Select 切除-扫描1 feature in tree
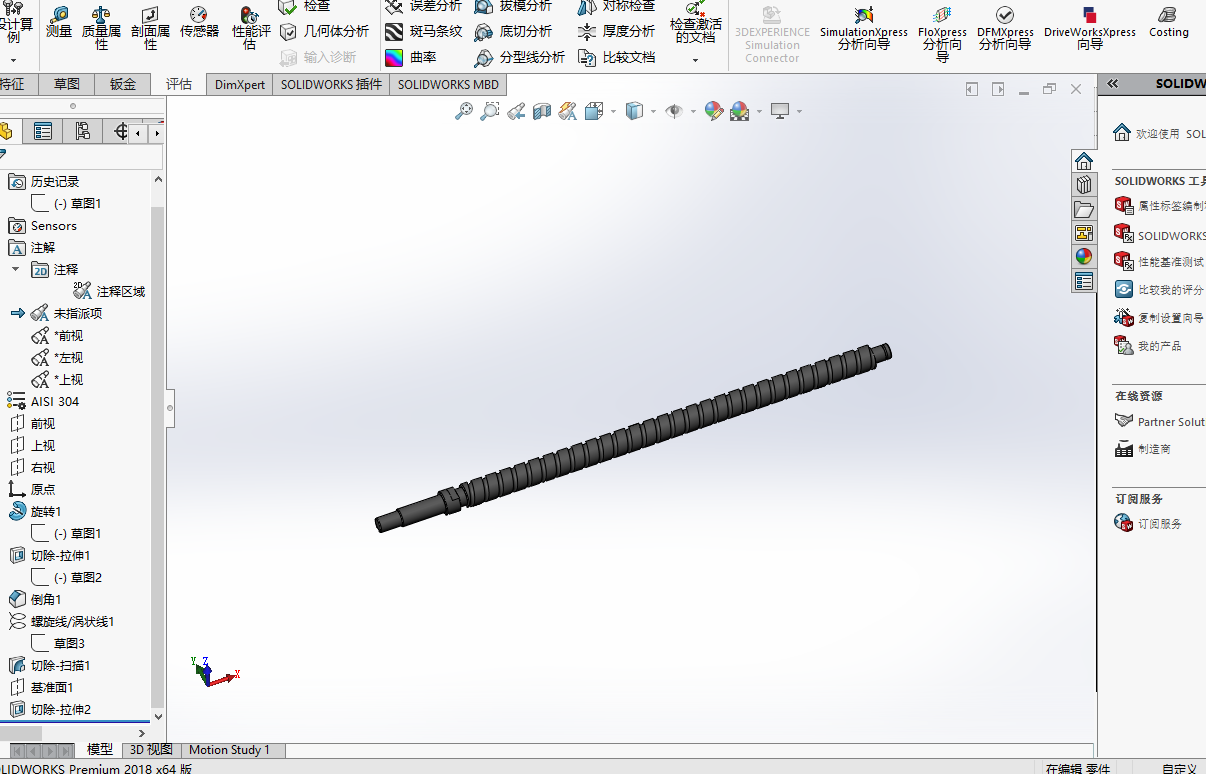The image size is (1206, 774). pyautogui.click(x=50, y=666)
